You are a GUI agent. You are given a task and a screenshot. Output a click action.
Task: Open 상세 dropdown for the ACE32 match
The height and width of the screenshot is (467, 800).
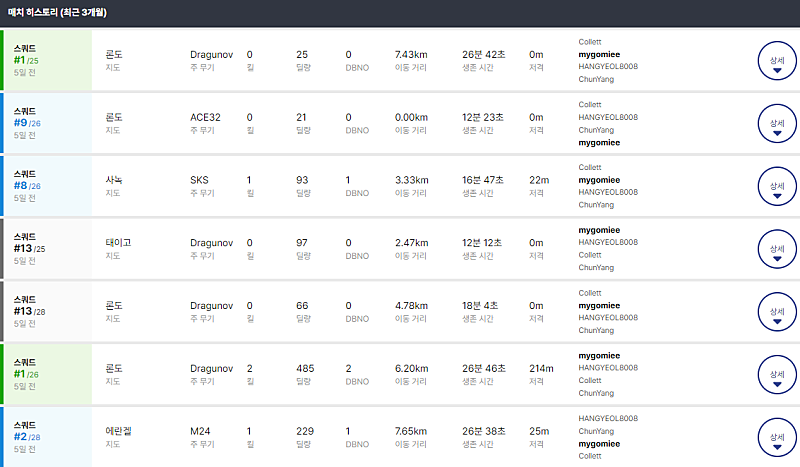point(777,123)
